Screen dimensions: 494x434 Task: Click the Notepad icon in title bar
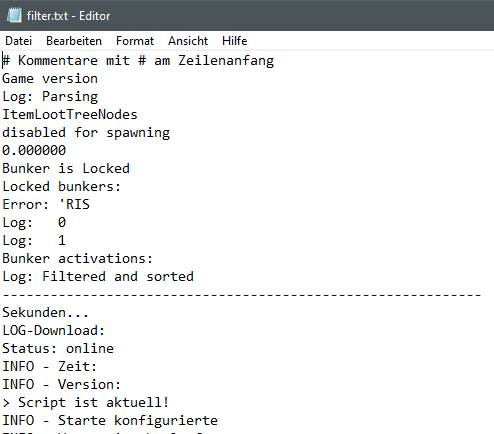[14, 15]
